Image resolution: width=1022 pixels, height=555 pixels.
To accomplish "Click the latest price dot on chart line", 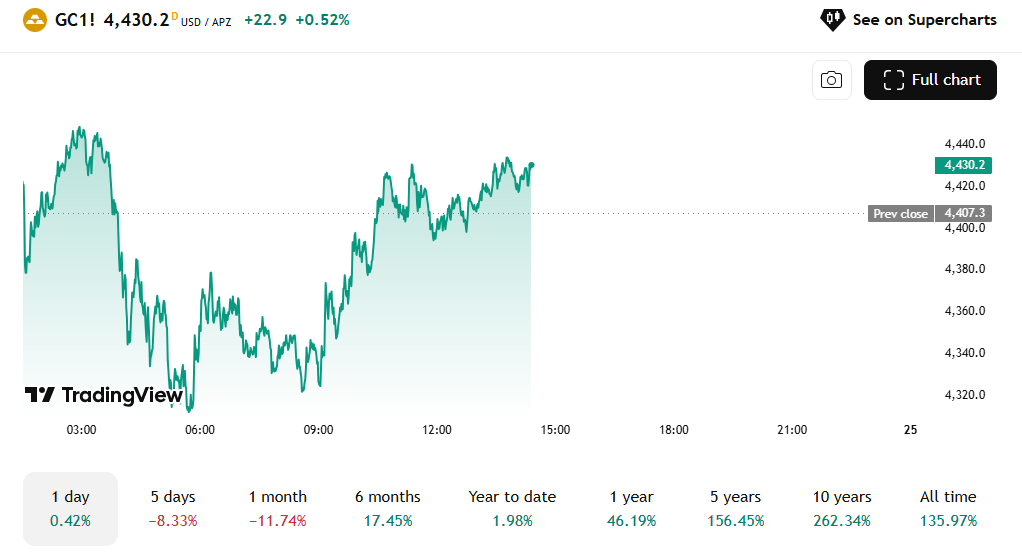I will click(531, 165).
